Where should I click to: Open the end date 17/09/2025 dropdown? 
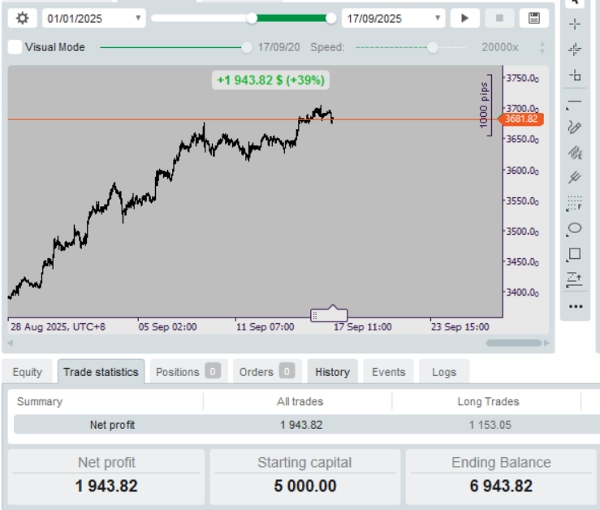click(x=438, y=18)
